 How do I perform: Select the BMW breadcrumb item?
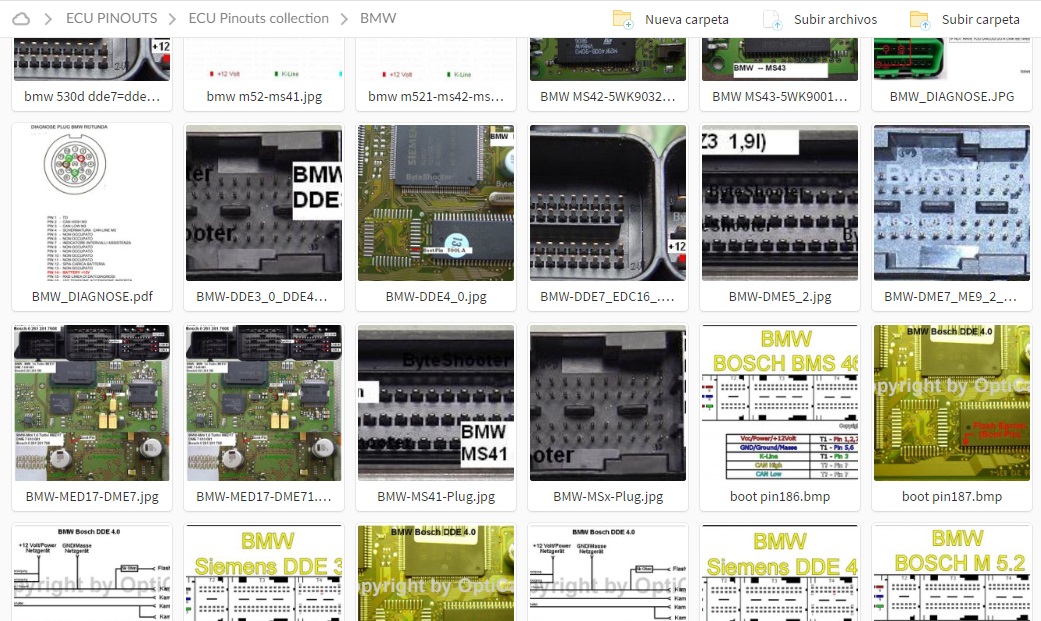click(377, 17)
